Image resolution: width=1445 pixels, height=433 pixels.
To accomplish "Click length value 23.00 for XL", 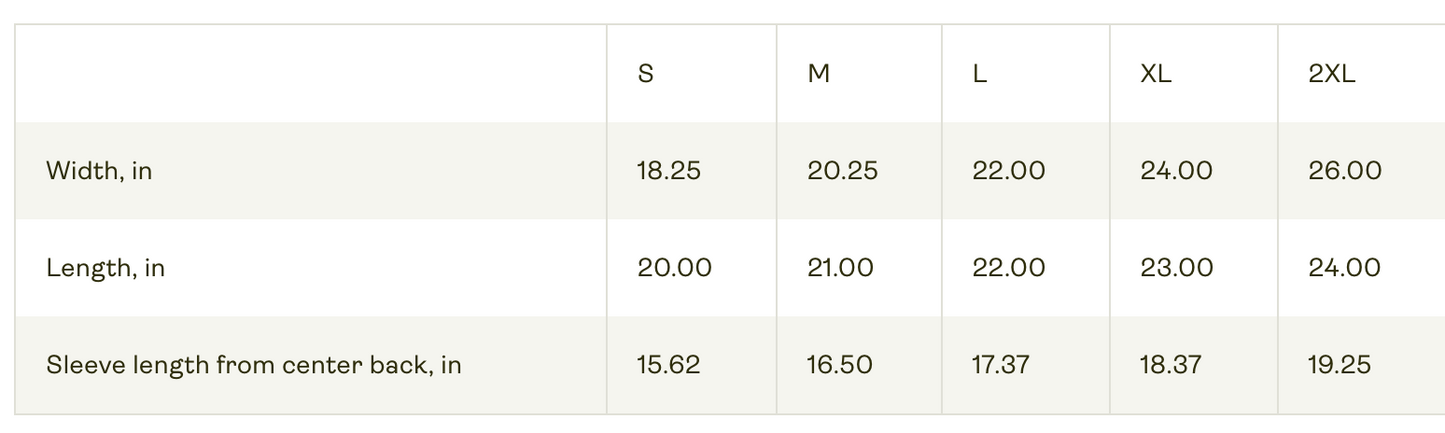I will click(1177, 268).
